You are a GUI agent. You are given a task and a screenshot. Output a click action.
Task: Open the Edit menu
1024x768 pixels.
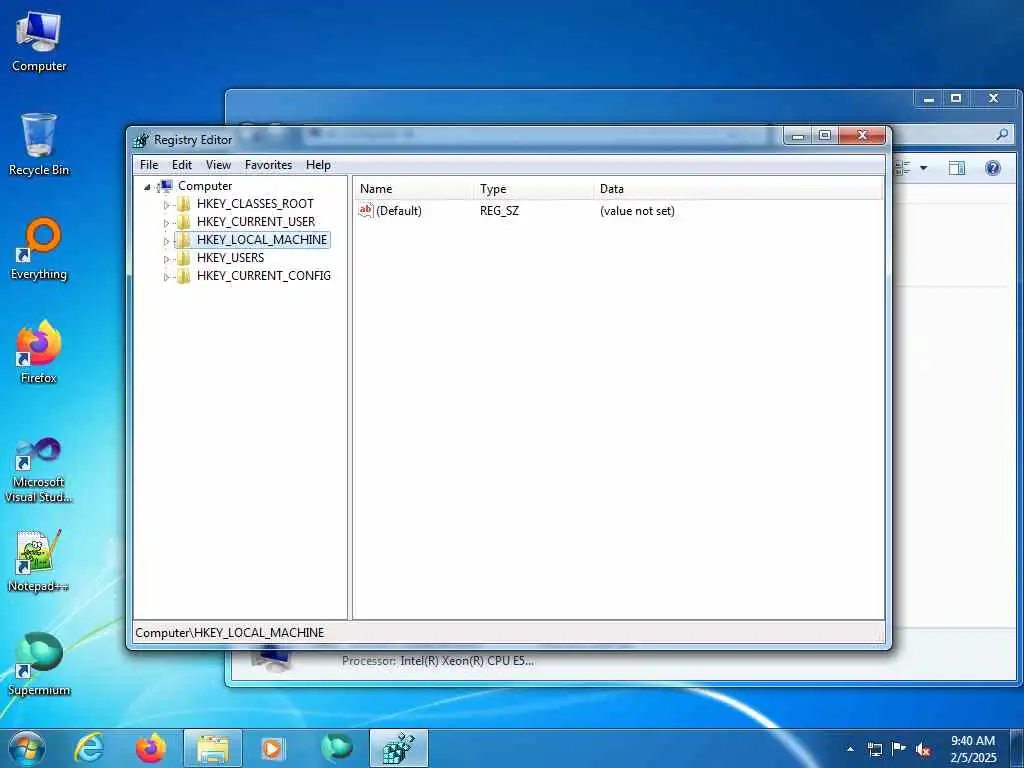coord(182,165)
